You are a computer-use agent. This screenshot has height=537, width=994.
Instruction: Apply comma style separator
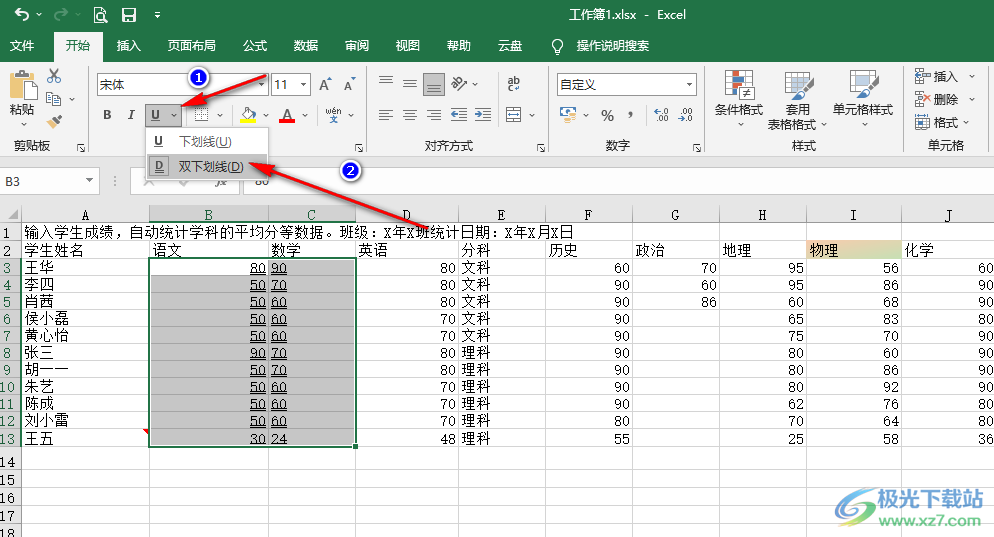pyautogui.click(x=630, y=115)
